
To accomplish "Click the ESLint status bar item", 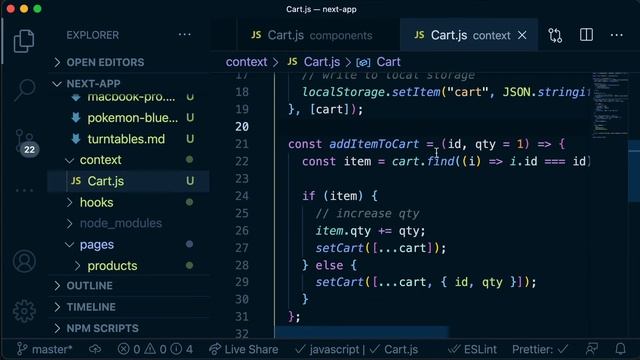I will 472,349.
